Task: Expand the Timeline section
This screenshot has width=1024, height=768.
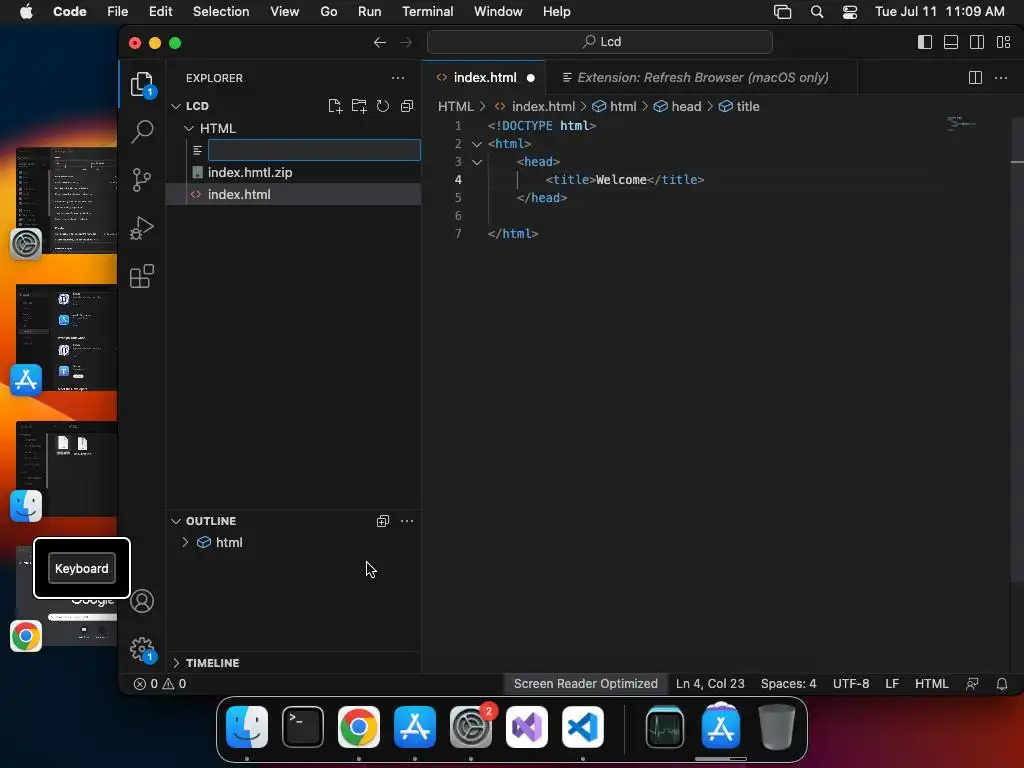Action: pos(176,662)
